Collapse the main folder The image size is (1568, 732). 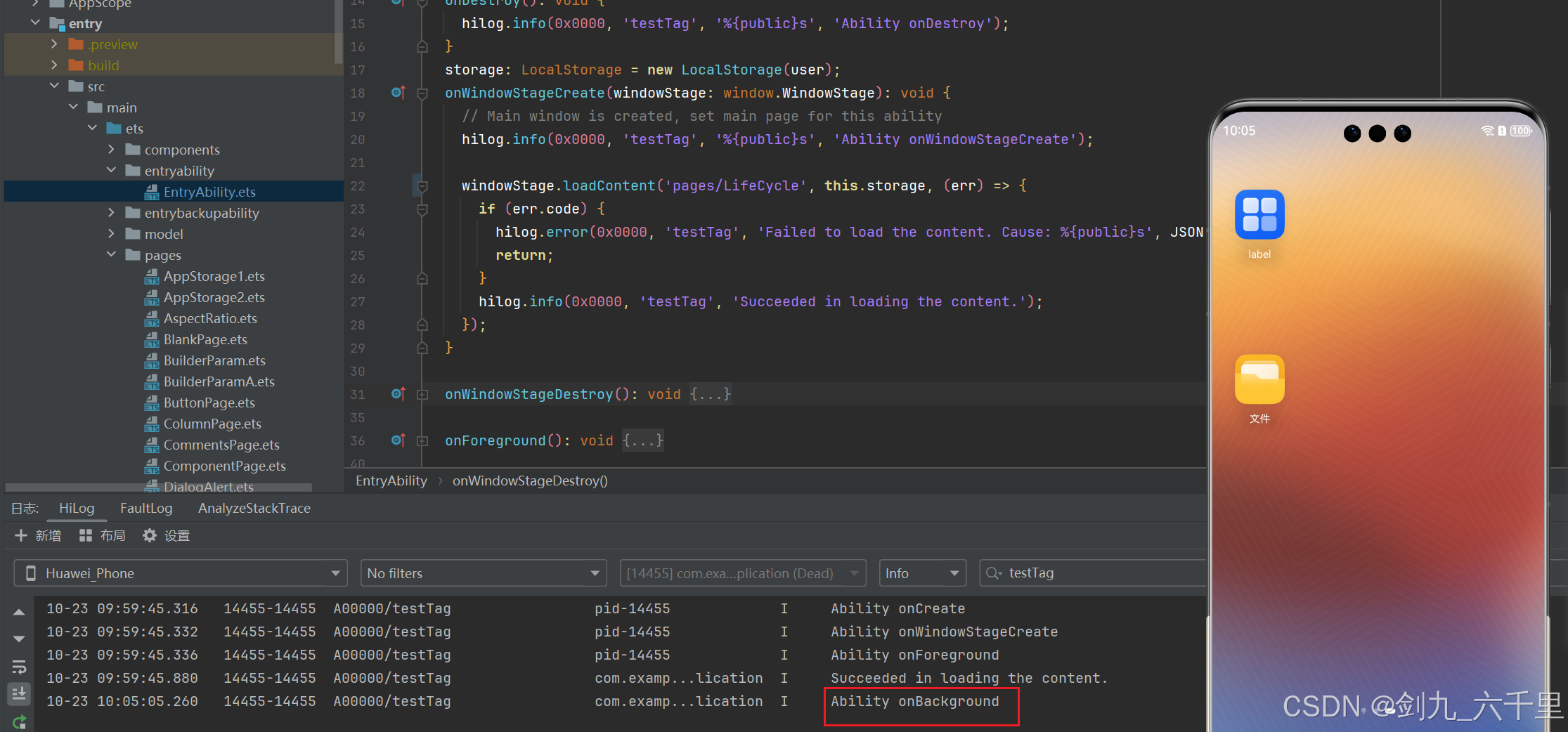click(x=73, y=107)
